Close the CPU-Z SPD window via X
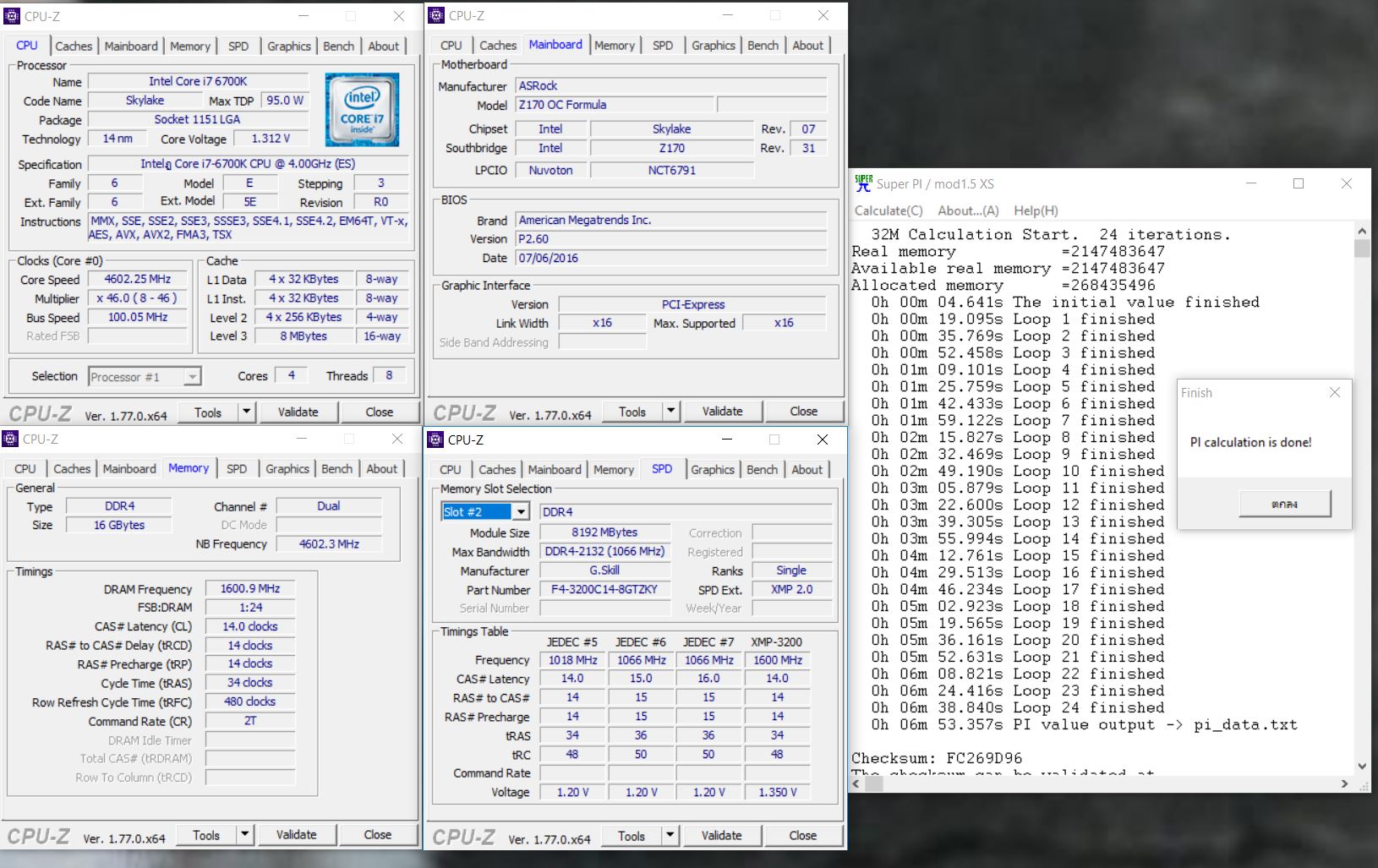 [823, 439]
